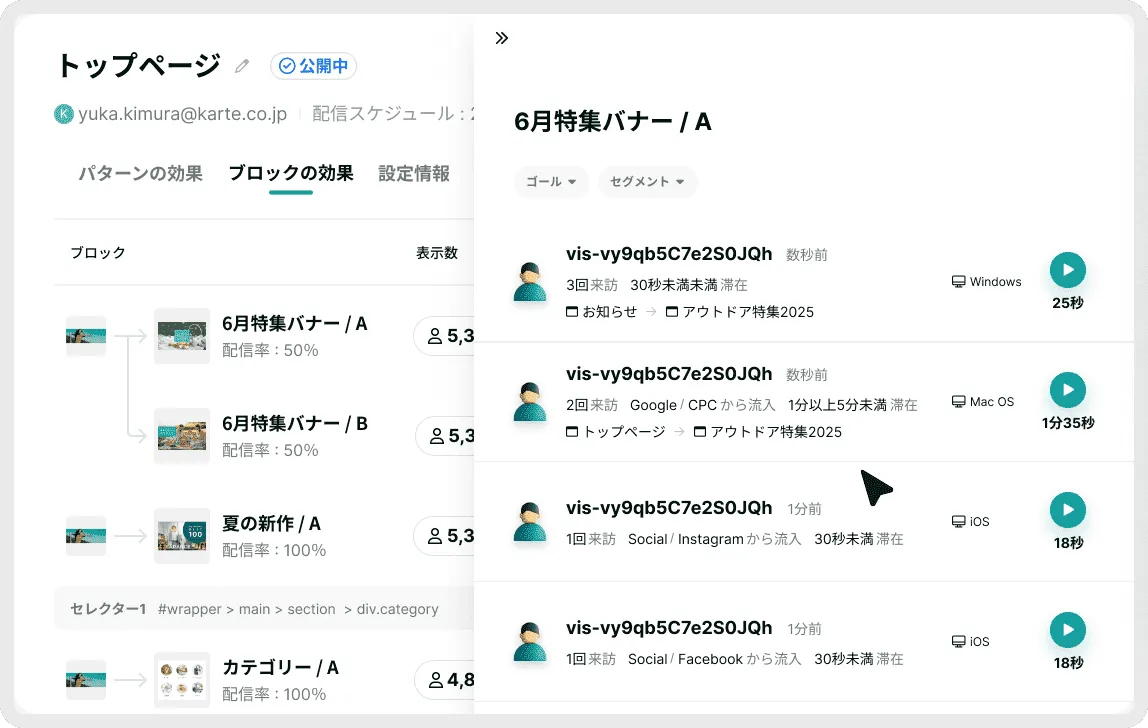Click the yuka.kimura@karte.co.jp user avatar icon
Viewport: 1148px width, 728px height.
pos(64,114)
